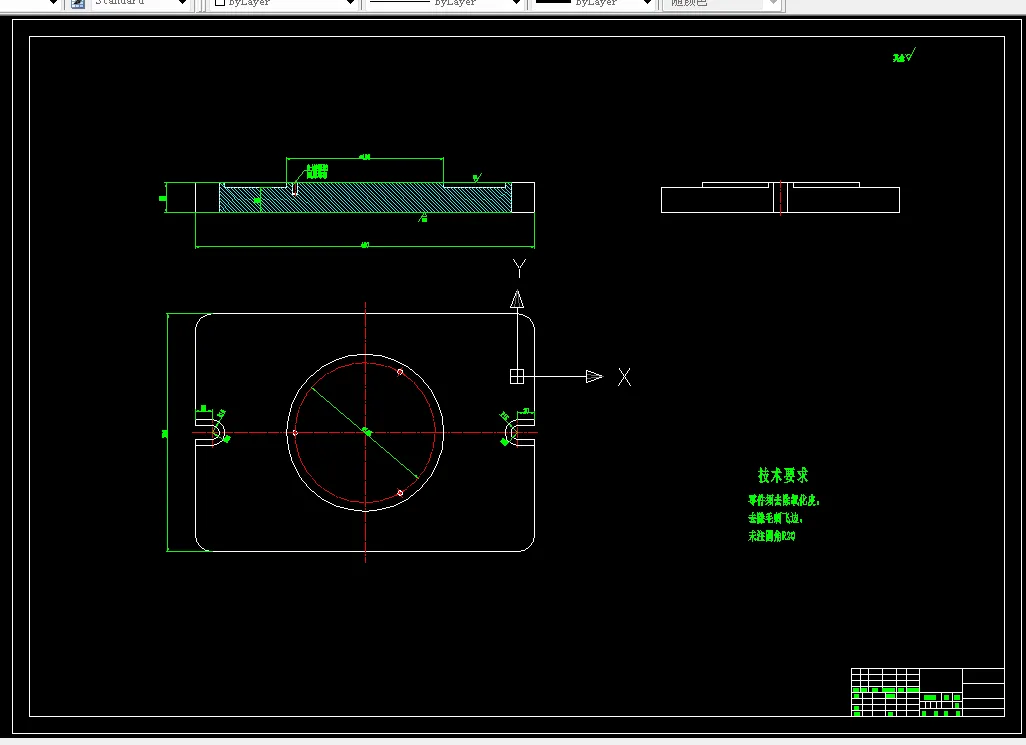Select the 未注圆角 note line

pos(772,536)
